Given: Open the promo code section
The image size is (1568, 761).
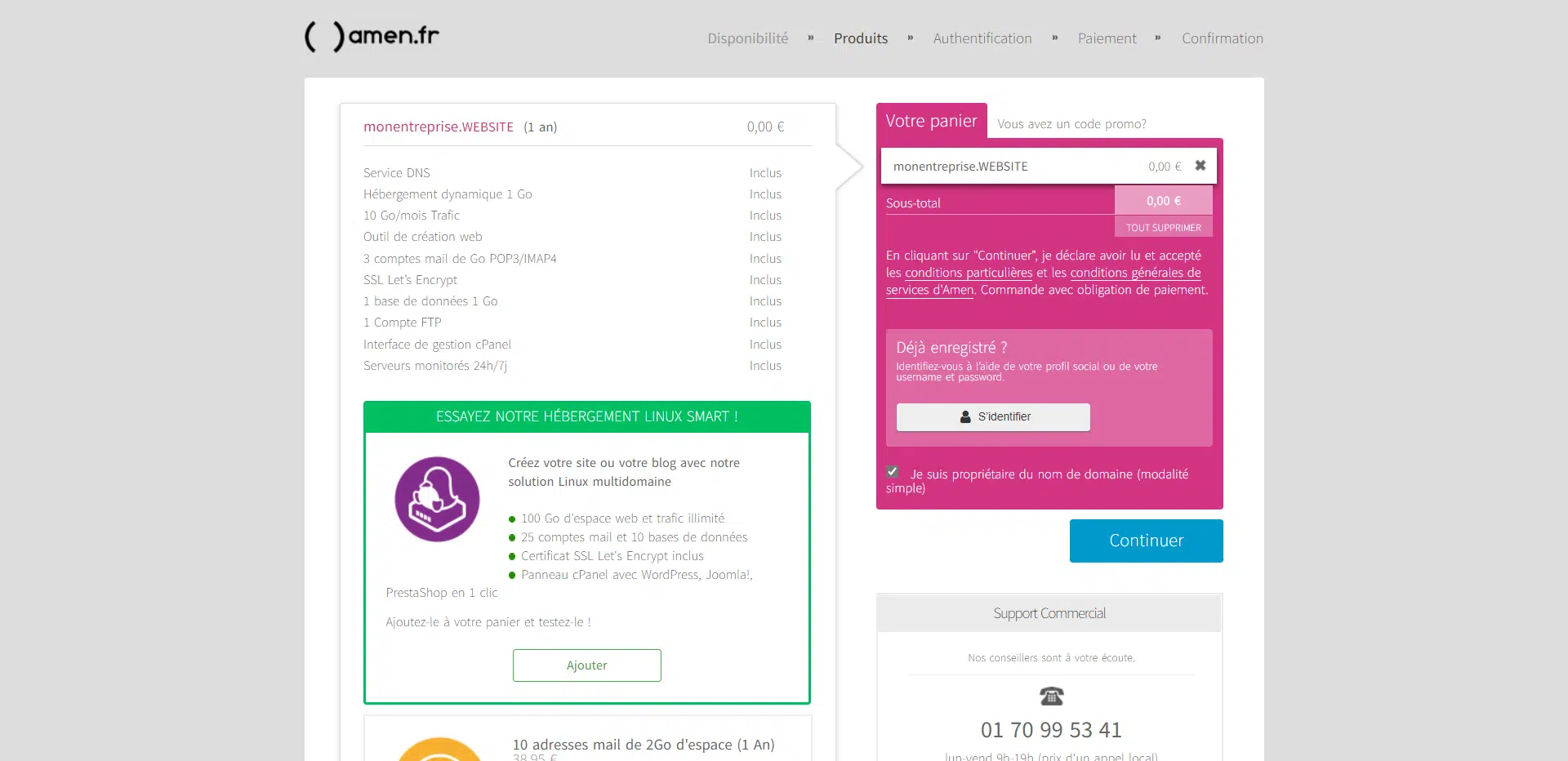Looking at the screenshot, I should [1071, 124].
